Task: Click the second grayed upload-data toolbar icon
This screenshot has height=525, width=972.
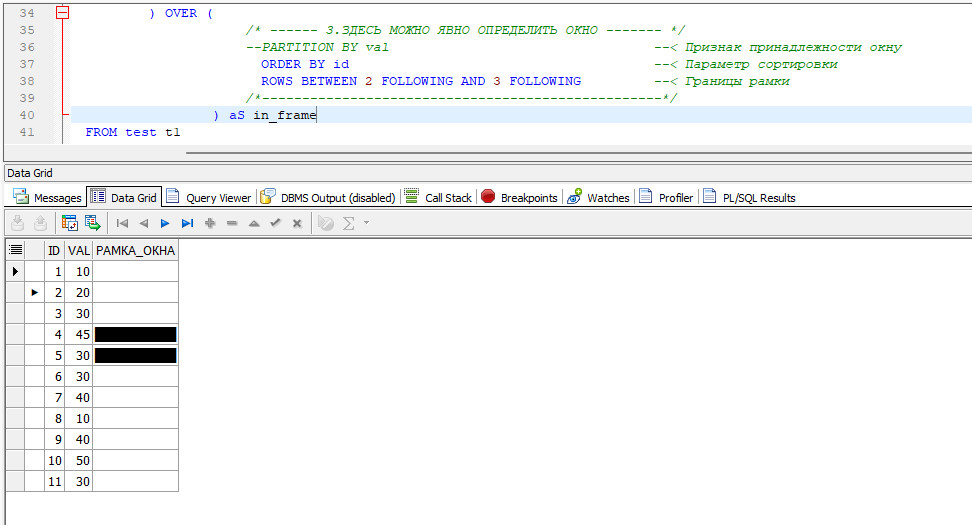Action: tap(40, 223)
